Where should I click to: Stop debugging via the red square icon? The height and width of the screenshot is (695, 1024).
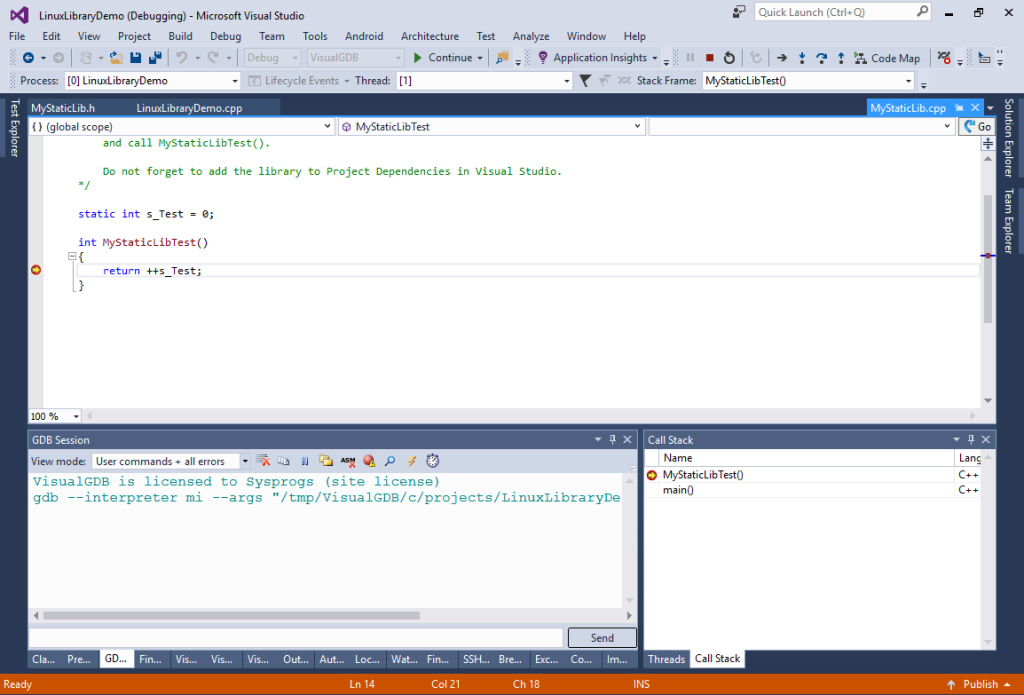(x=710, y=57)
